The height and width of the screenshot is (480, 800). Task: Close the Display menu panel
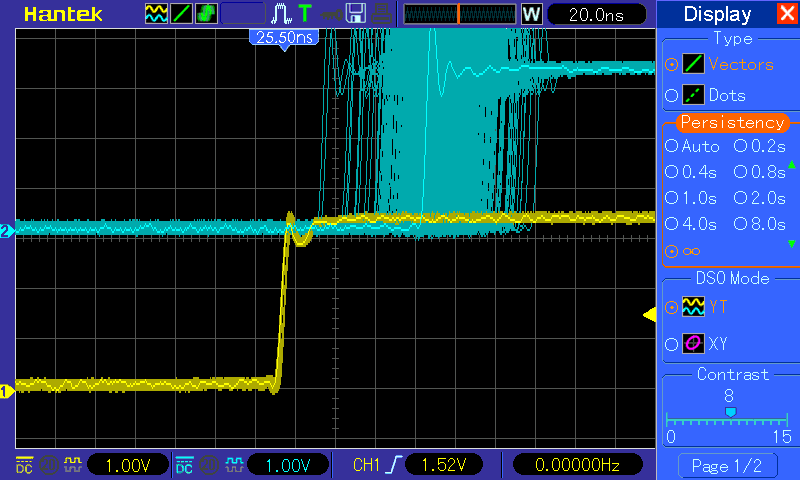(787, 13)
